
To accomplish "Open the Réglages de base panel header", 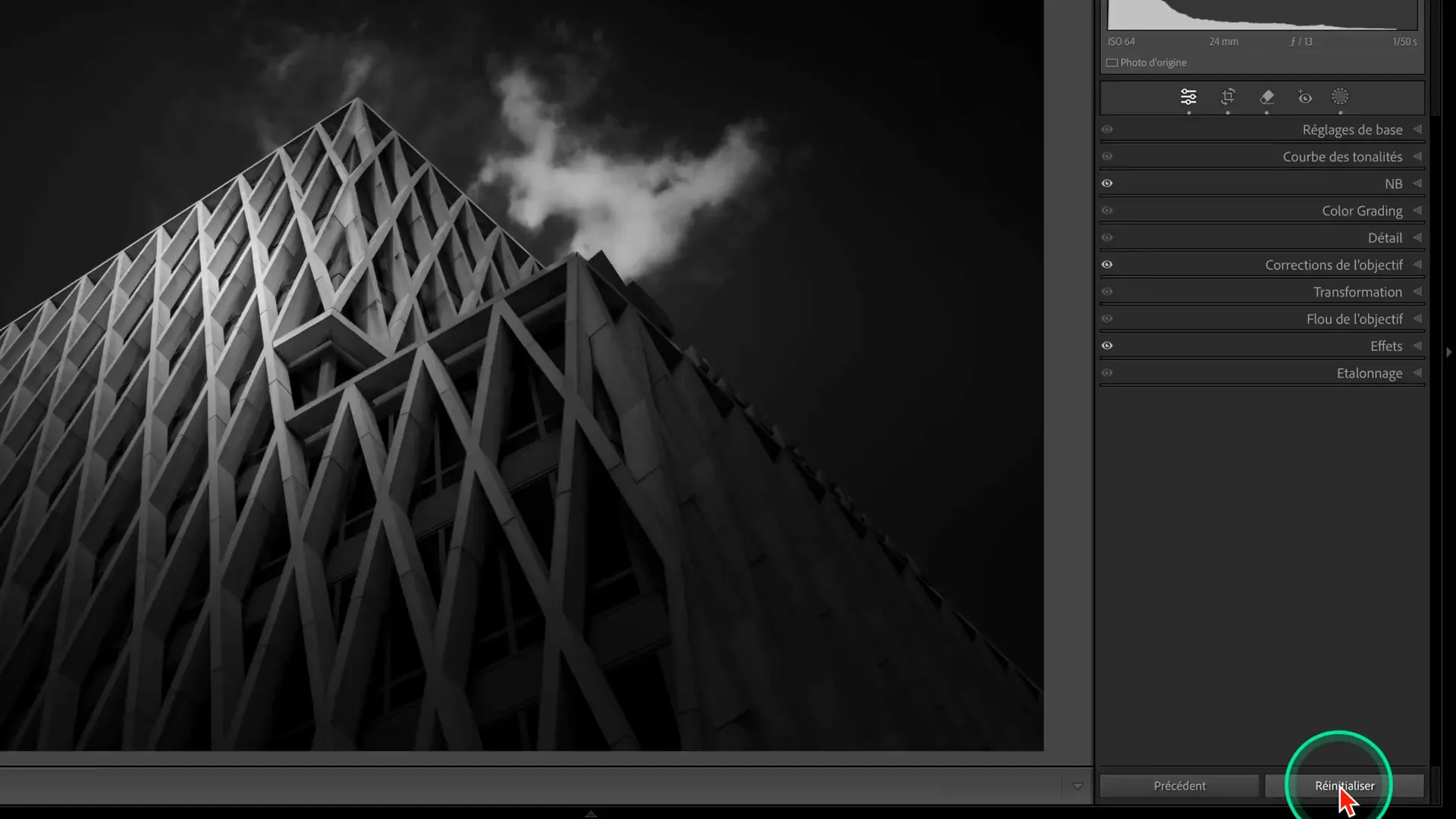I will click(1262, 130).
